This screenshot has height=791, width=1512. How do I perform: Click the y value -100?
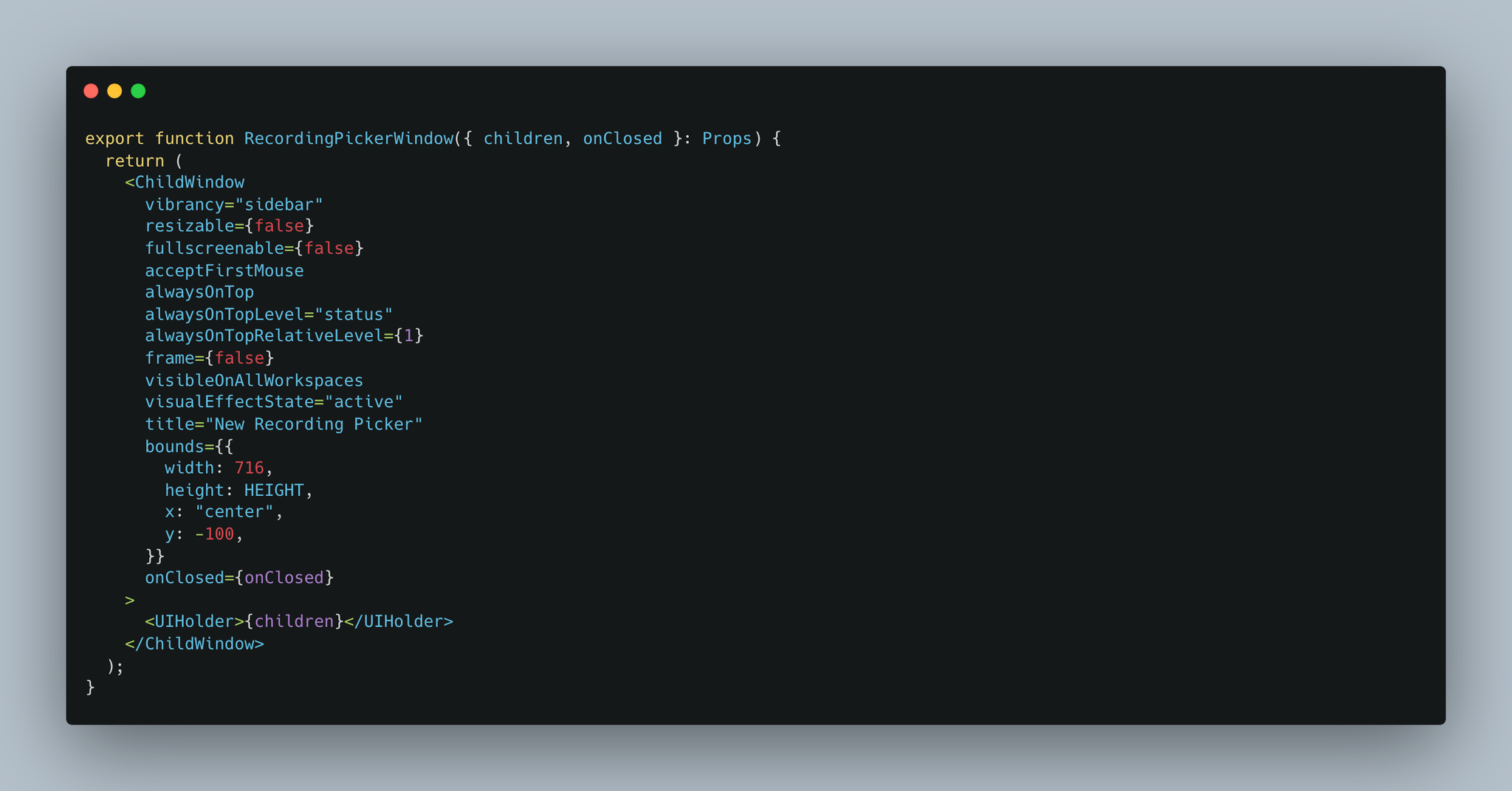[x=214, y=534]
